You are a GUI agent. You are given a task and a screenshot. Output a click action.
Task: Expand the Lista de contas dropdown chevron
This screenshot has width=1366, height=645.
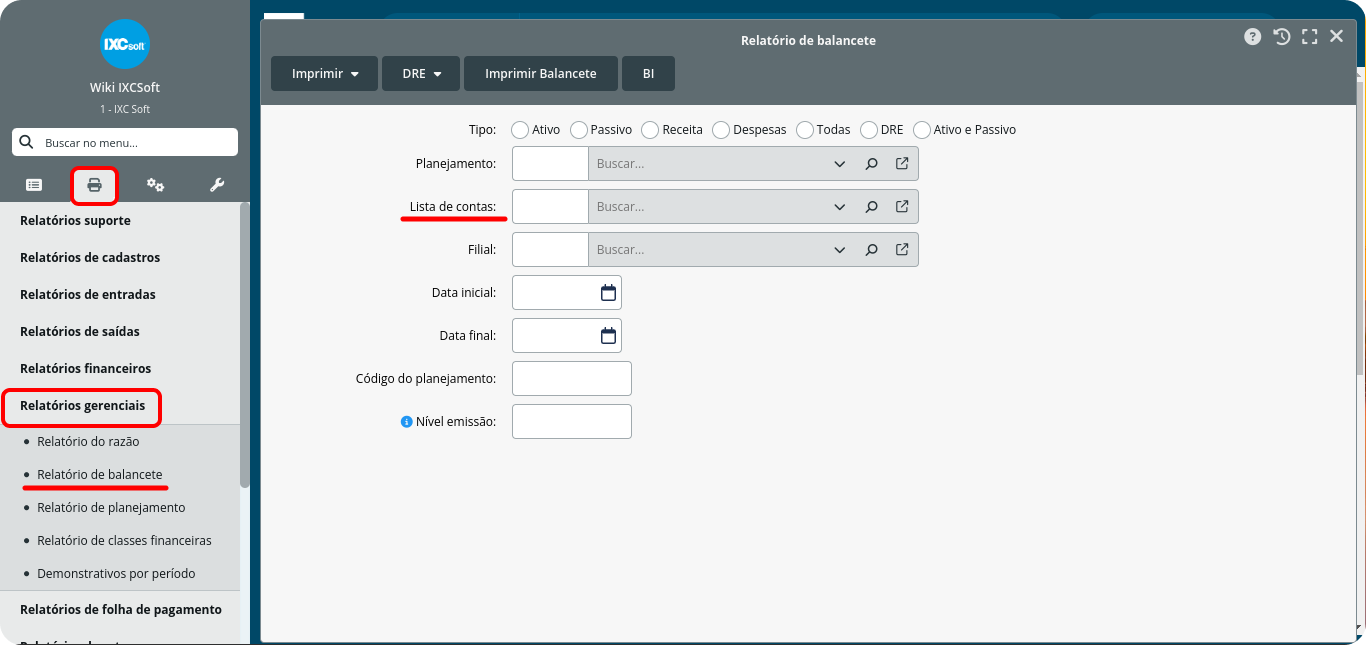click(x=839, y=207)
